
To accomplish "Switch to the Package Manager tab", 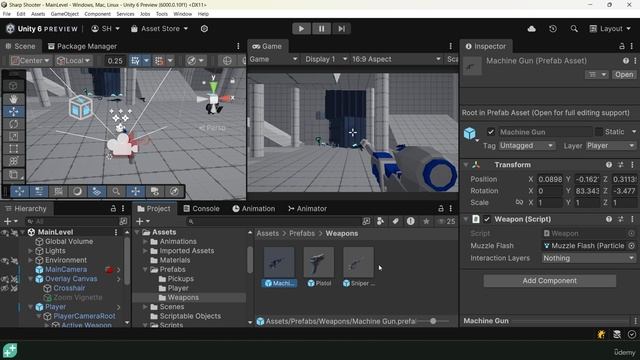I will (82, 47).
